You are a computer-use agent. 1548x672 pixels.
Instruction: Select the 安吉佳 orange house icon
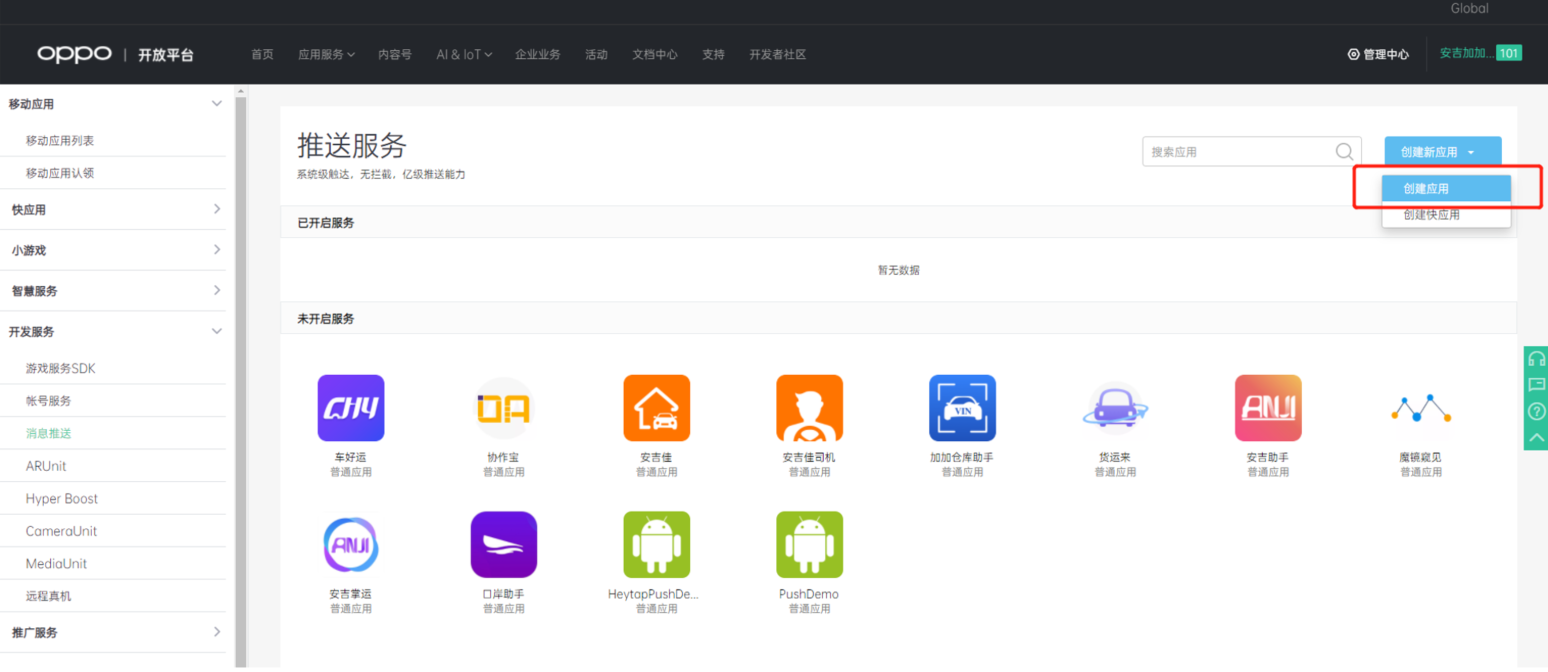click(656, 408)
